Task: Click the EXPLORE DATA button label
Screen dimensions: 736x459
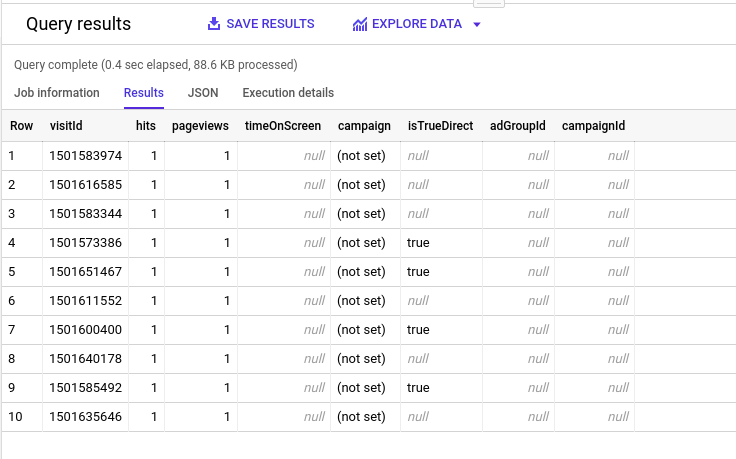Action: 417,24
